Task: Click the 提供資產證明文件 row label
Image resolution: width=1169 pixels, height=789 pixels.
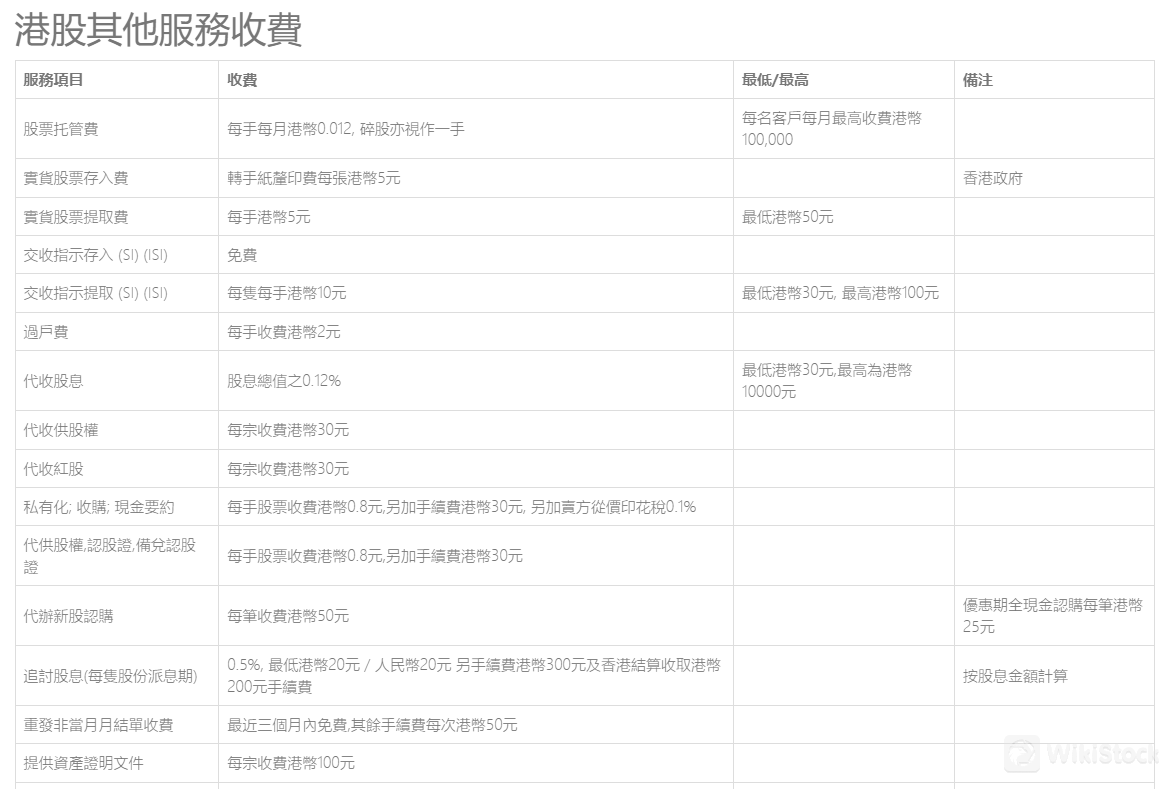Action: 83,763
